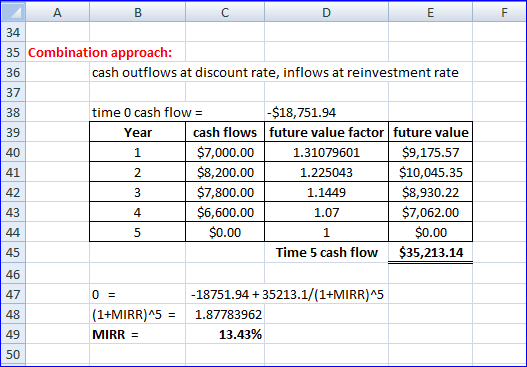Click the $6,600.00 cash flow cell
This screenshot has height=367, width=527.
click(x=225, y=212)
